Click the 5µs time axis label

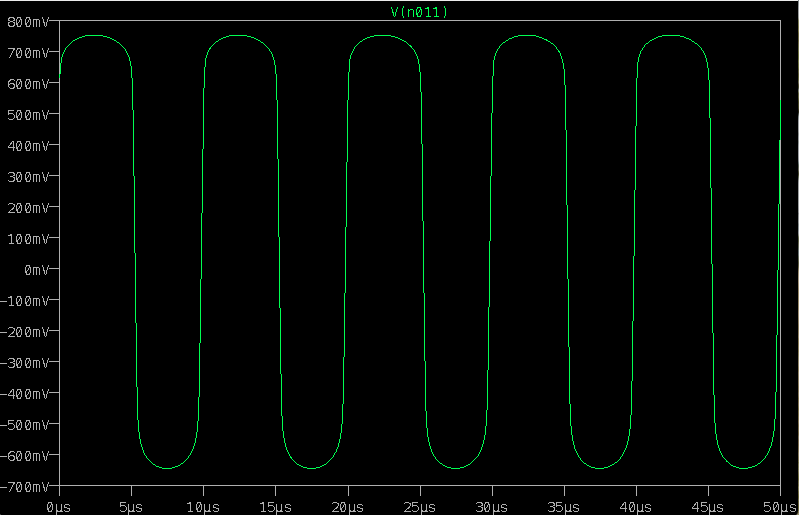coord(131,507)
